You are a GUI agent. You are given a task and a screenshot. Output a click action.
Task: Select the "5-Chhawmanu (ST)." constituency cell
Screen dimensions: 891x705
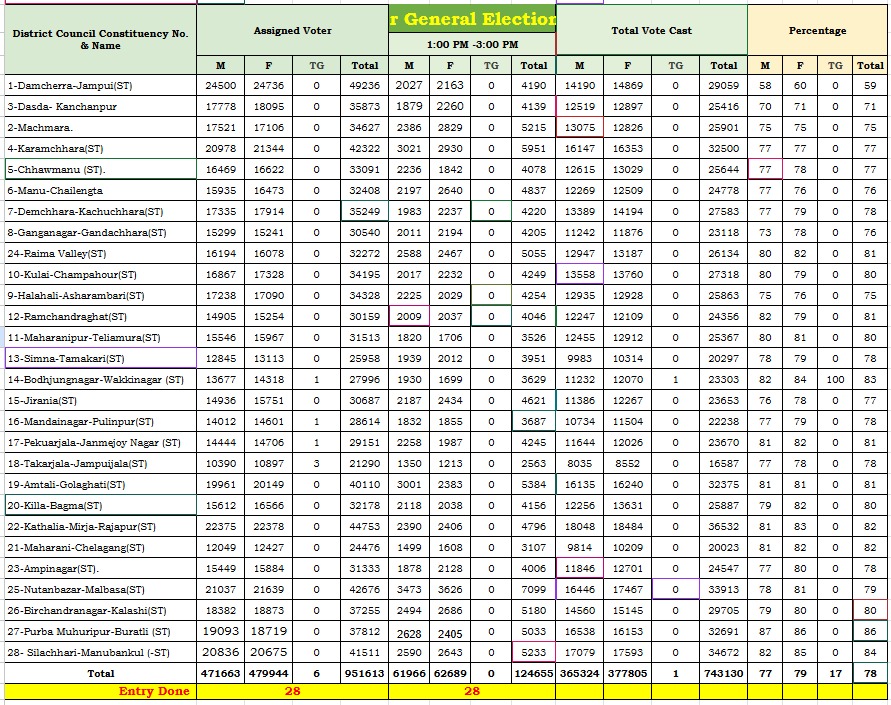click(99, 170)
